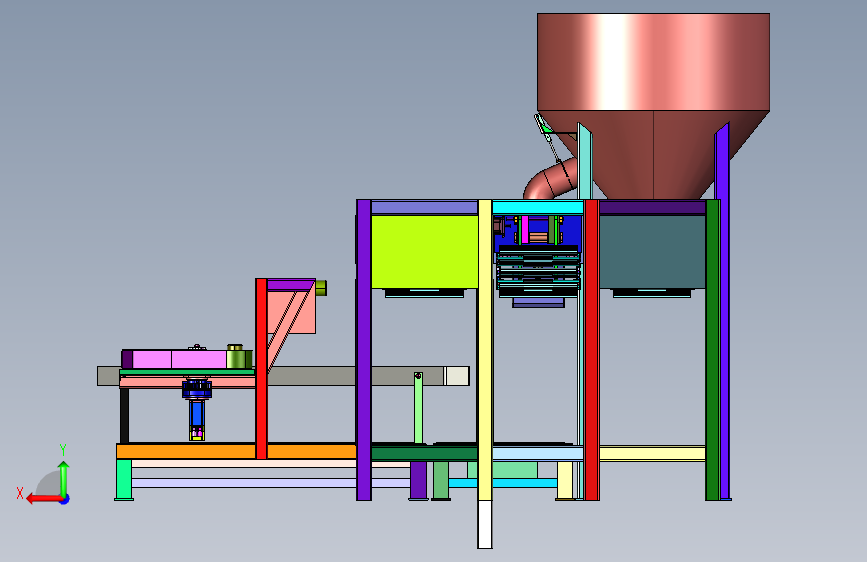
Task: Select the large copper hopper cylinder
Action: click(653, 62)
